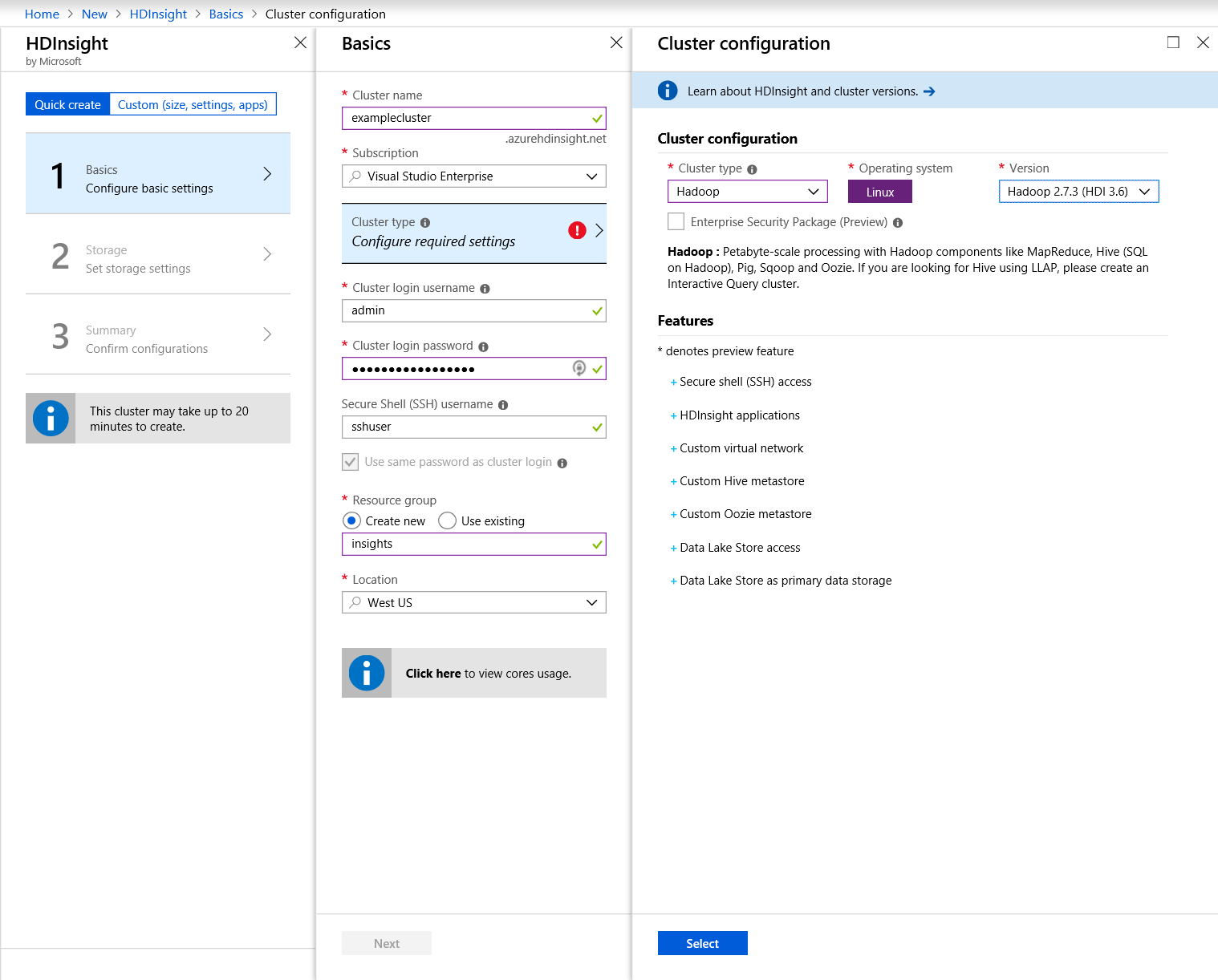
Task: Select the Create new resource group option
Action: point(351,521)
